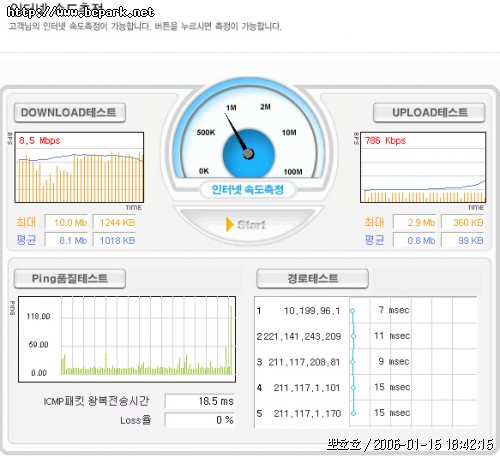
Task: Click the upload speed graph
Action: point(423,167)
